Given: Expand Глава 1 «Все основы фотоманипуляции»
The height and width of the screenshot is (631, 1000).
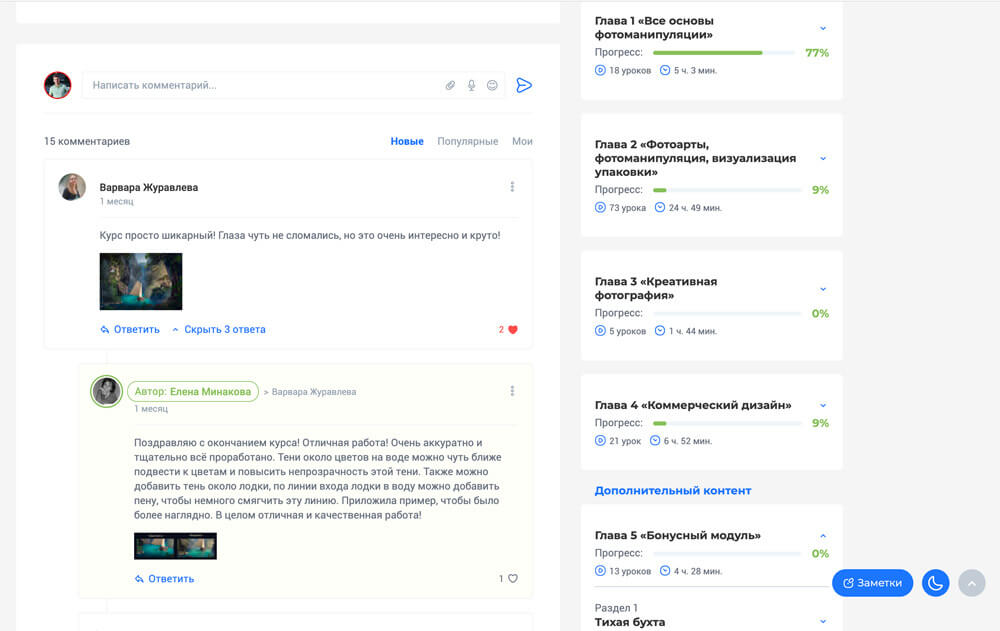Looking at the screenshot, I should coord(823,29).
